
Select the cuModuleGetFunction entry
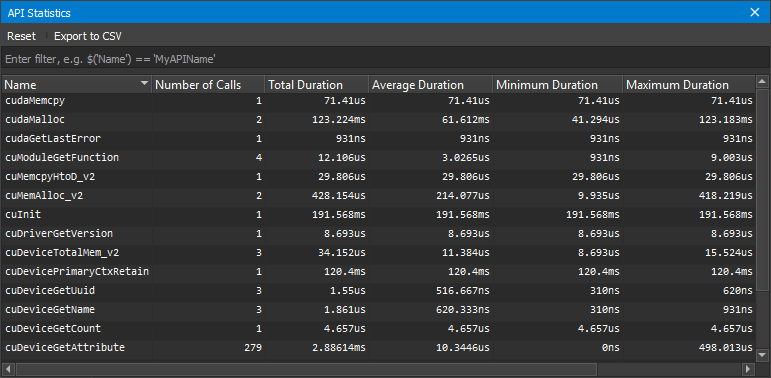tap(62, 157)
